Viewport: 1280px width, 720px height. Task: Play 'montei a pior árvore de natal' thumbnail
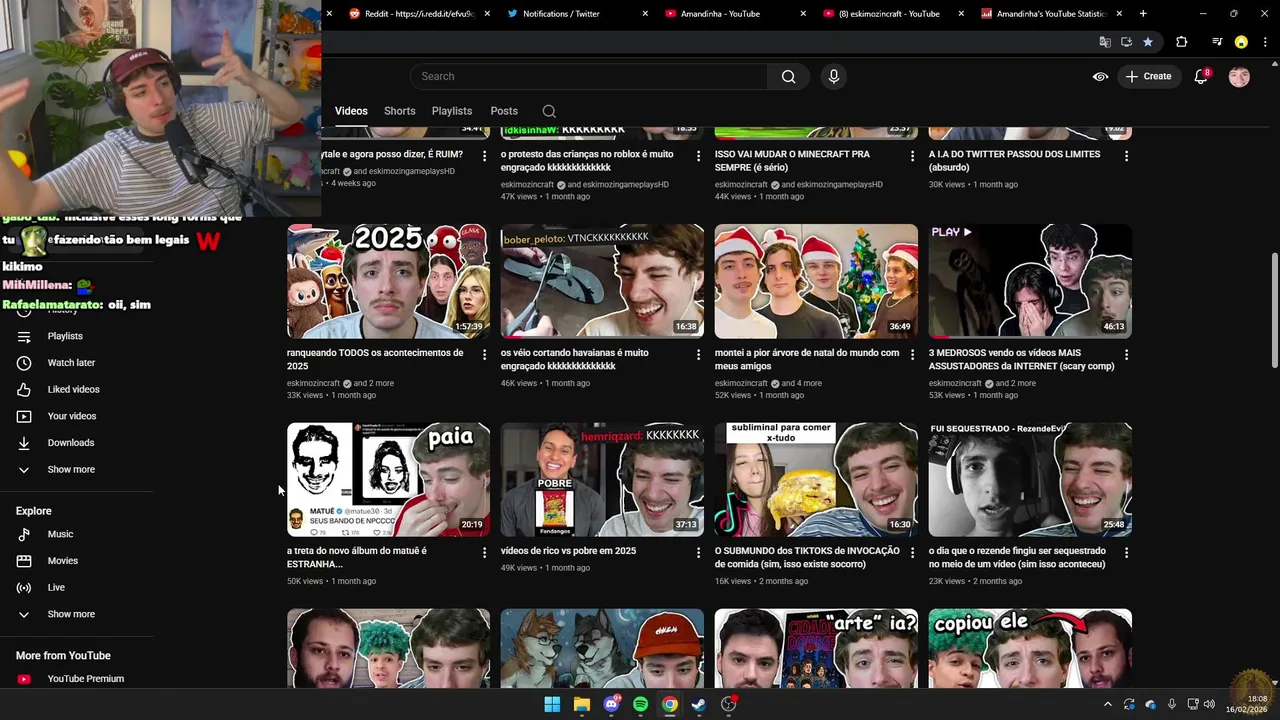coord(816,281)
